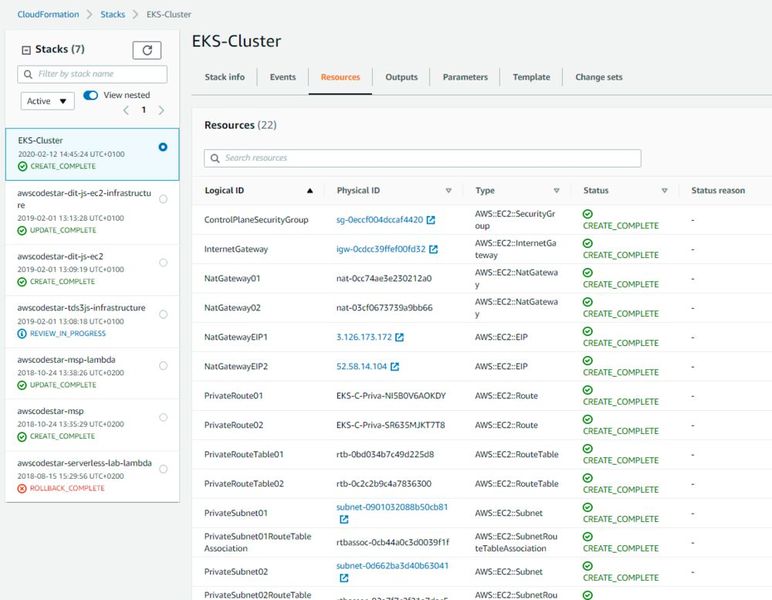Click the Status reason column header
Viewport: 772px width, 600px height.
(x=718, y=191)
